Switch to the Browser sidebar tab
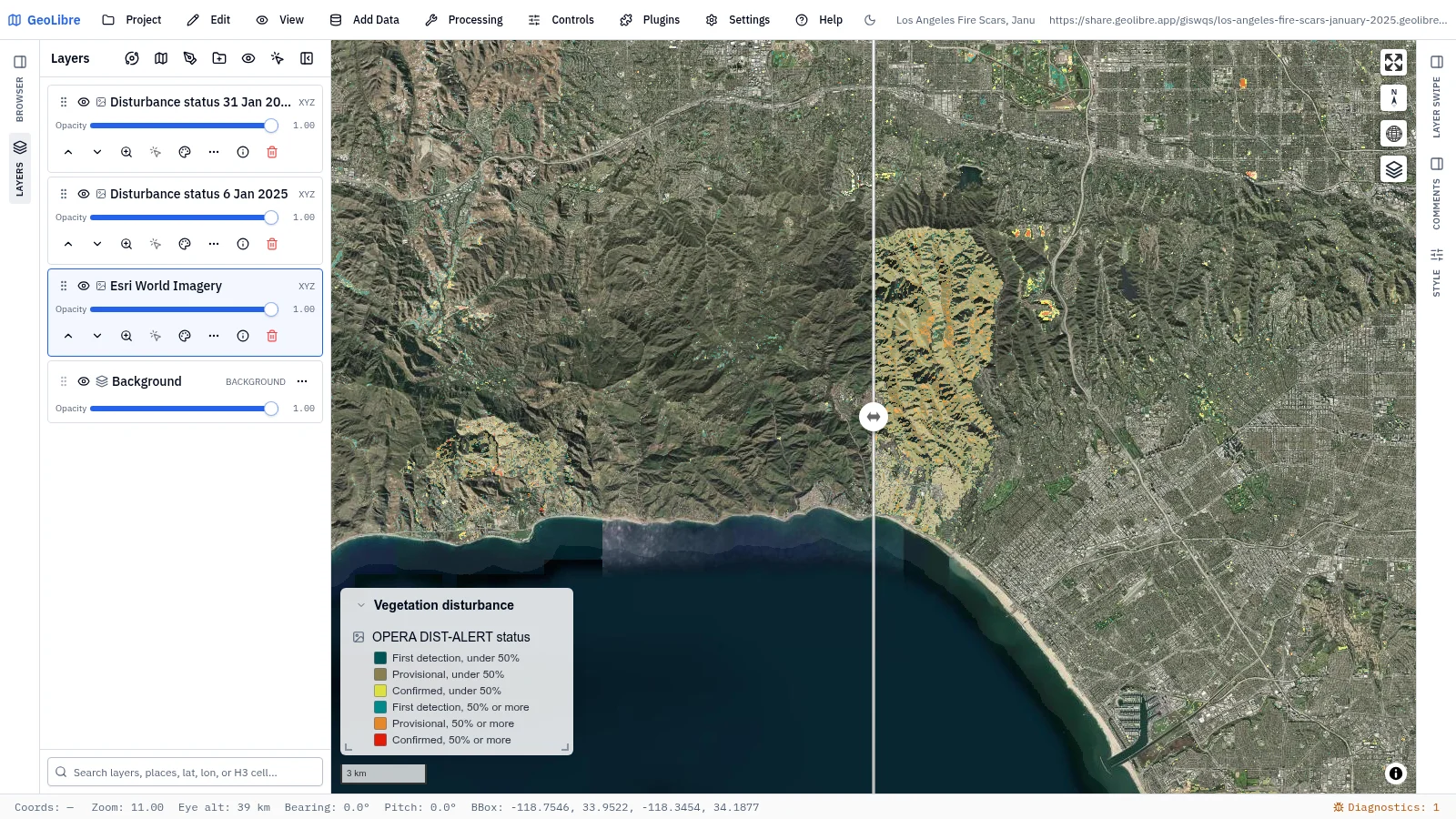 tap(20, 89)
